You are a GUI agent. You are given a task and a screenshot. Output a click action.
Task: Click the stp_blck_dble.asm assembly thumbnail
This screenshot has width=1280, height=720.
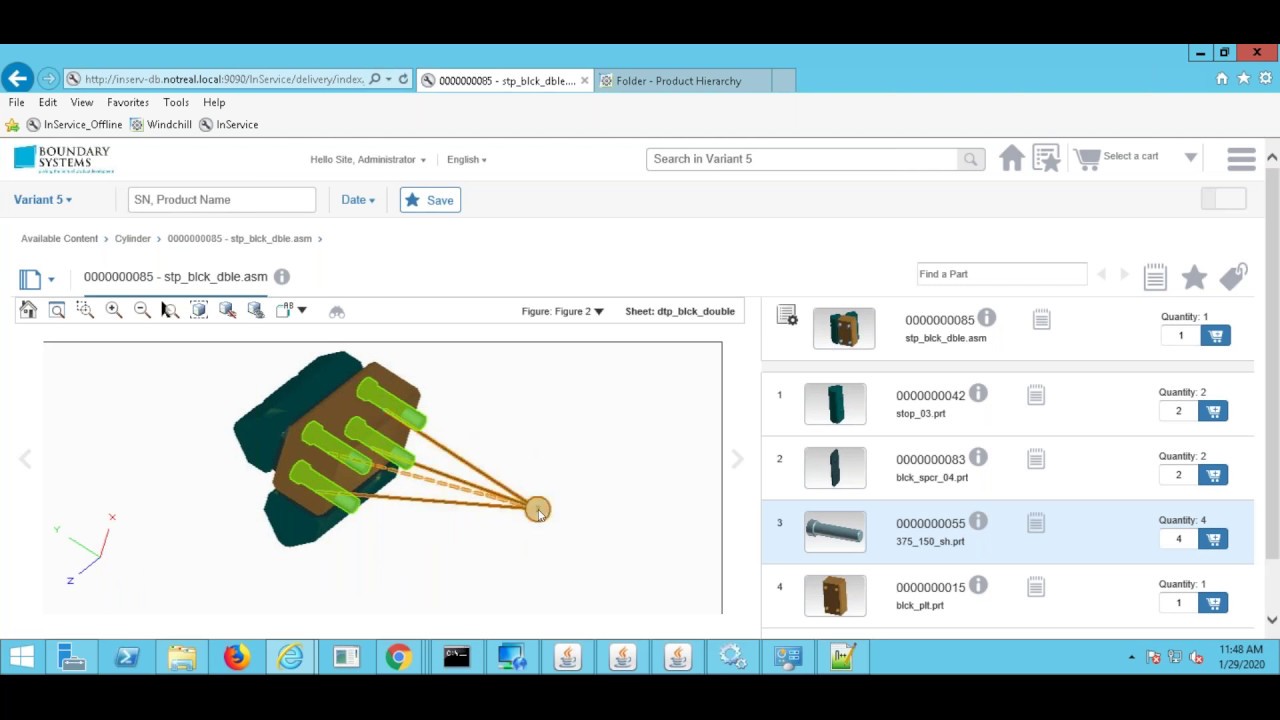pyautogui.click(x=844, y=329)
